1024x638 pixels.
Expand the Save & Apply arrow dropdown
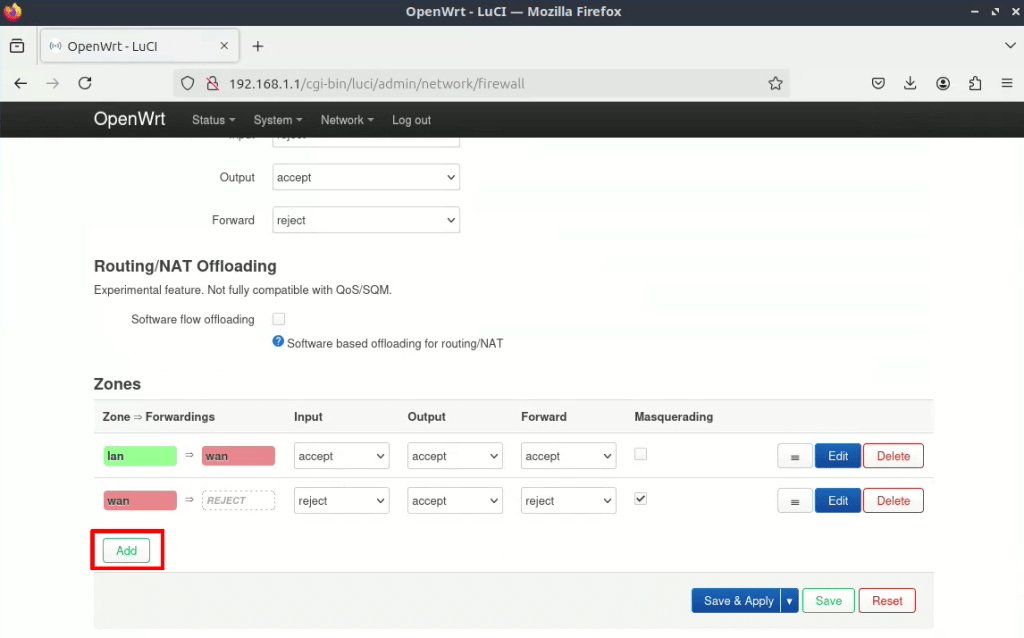[790, 601]
